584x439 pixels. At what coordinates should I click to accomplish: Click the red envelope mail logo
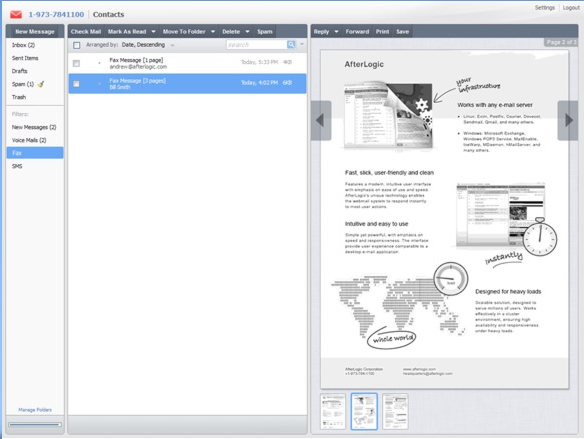point(16,14)
